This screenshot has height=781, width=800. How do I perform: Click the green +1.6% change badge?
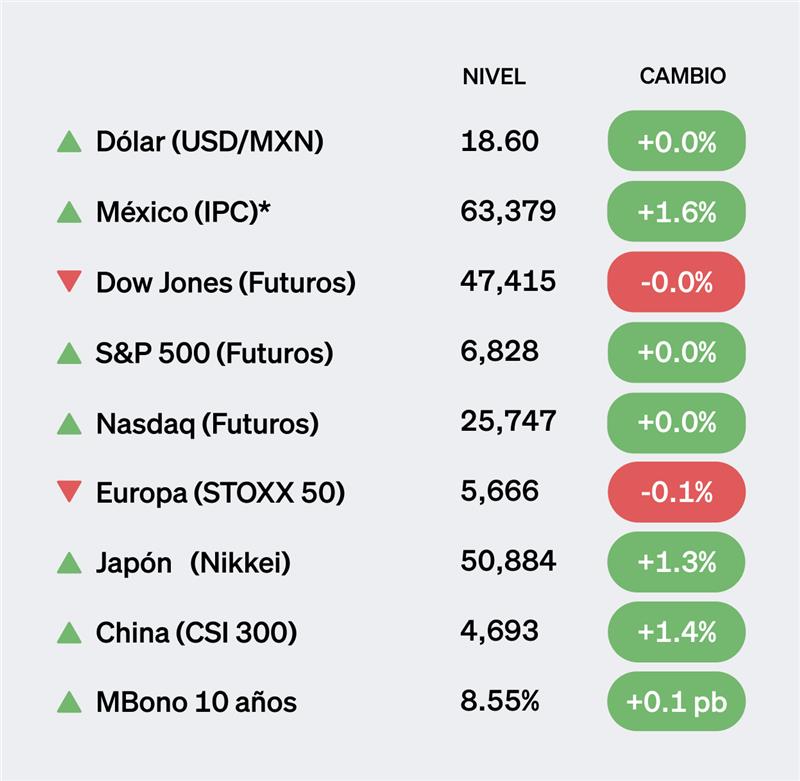[x=676, y=212]
